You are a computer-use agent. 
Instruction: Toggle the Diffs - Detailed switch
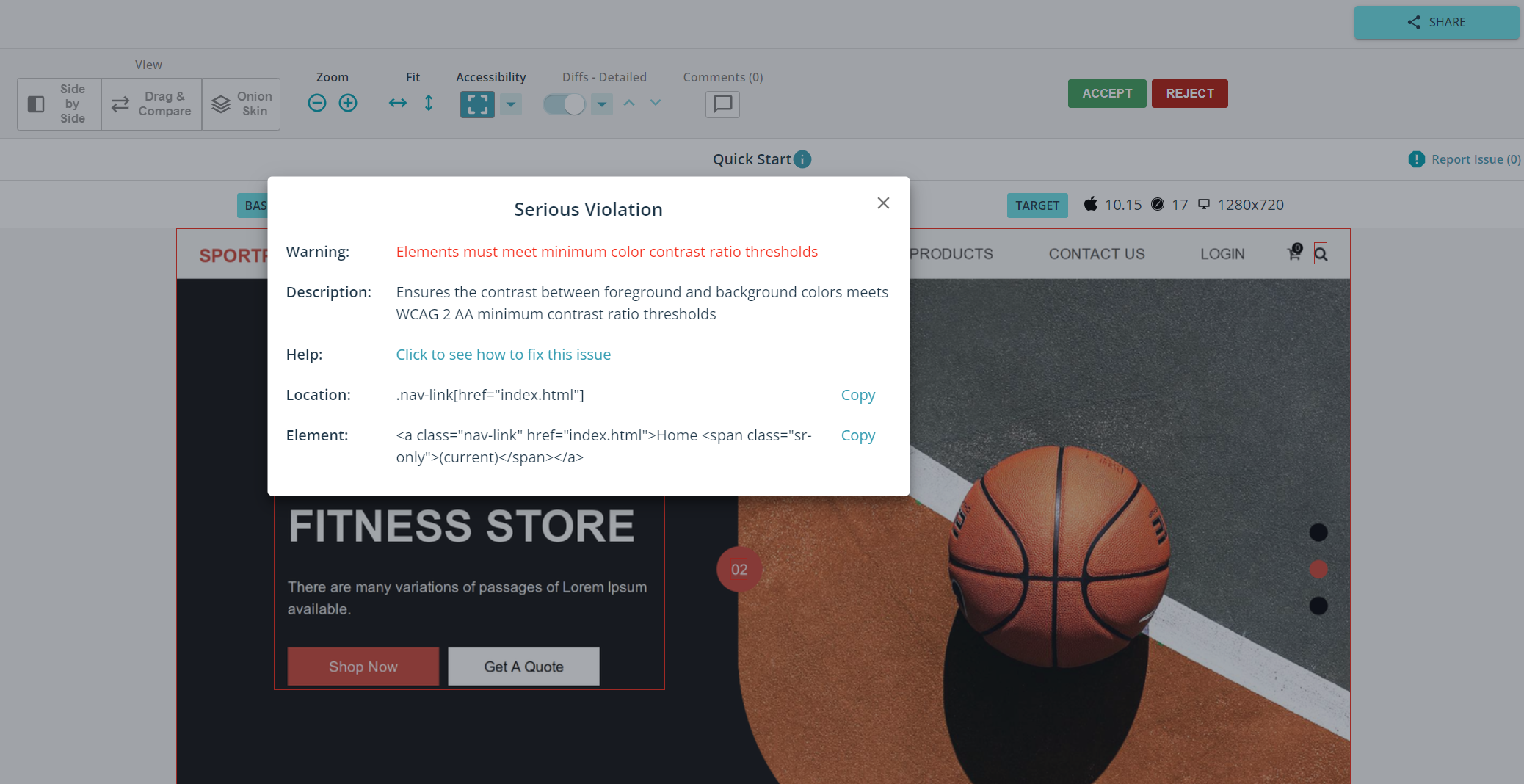(x=564, y=104)
